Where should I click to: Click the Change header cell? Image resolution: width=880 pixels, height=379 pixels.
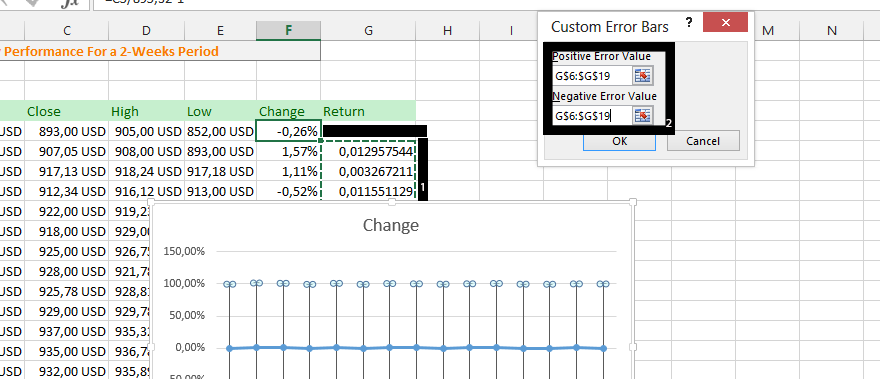288,111
